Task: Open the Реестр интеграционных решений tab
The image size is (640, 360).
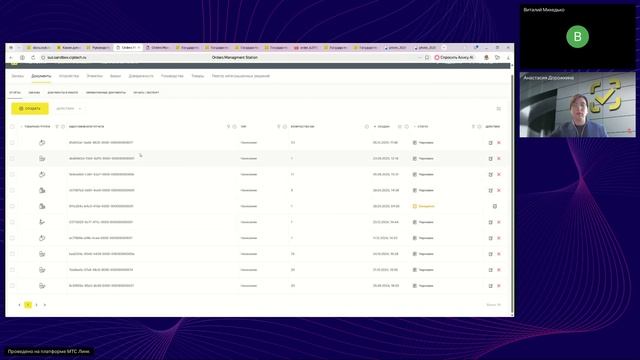Action: (x=241, y=76)
